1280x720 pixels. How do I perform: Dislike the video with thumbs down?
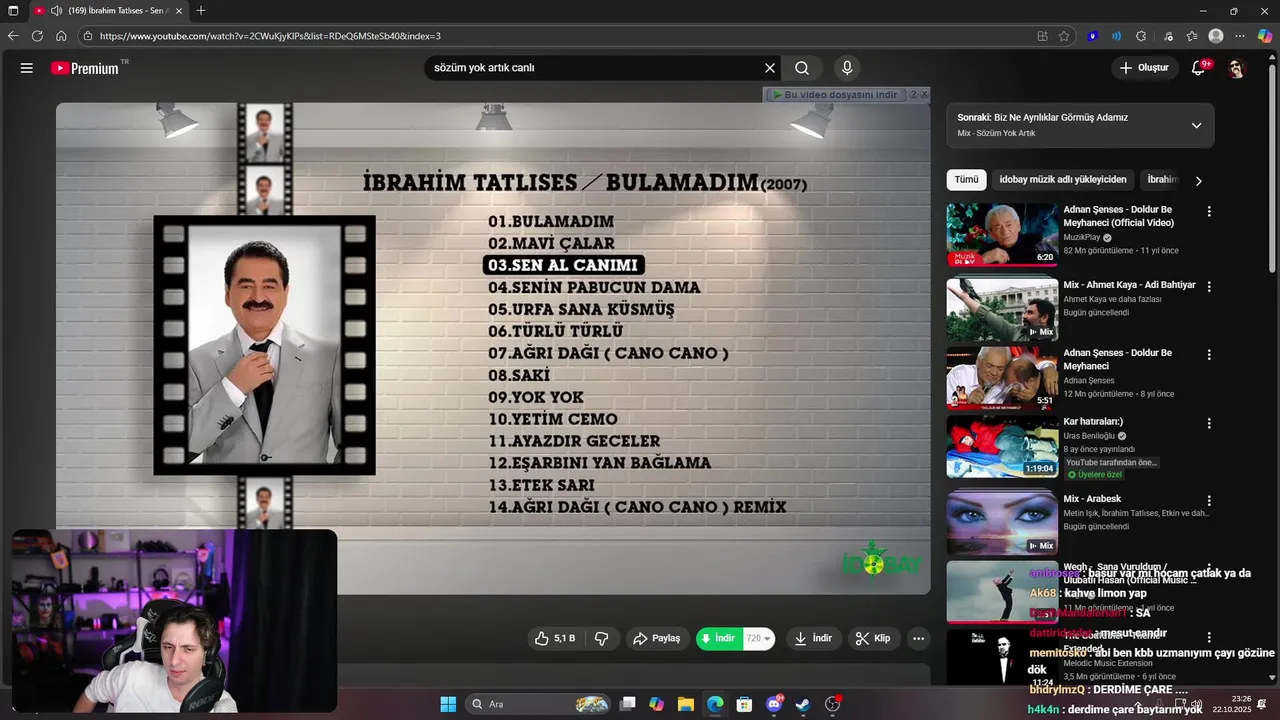[x=602, y=638]
